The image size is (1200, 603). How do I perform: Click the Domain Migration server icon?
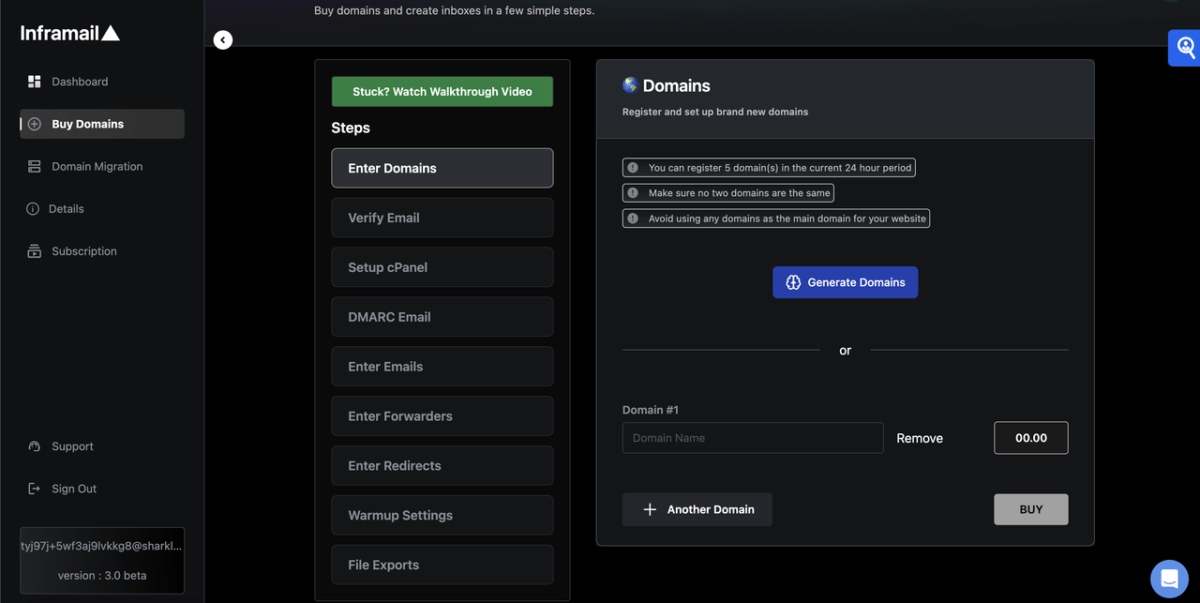pyautogui.click(x=34, y=167)
